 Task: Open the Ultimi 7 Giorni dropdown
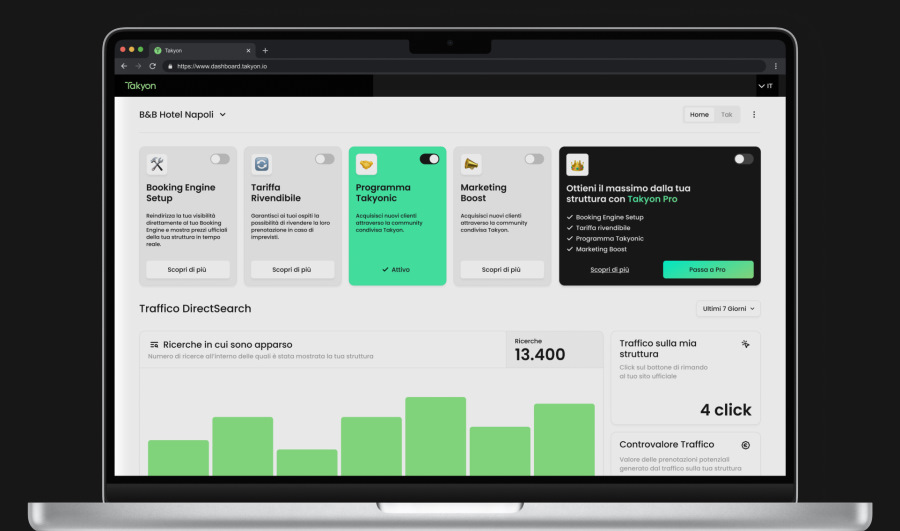[x=728, y=309]
